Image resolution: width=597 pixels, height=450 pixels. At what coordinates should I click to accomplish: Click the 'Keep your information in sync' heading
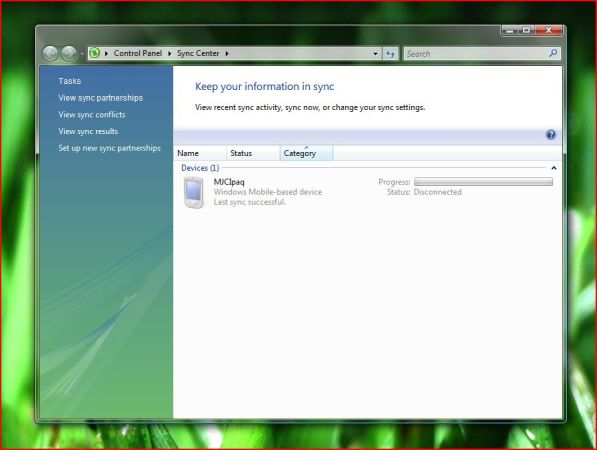point(265,86)
